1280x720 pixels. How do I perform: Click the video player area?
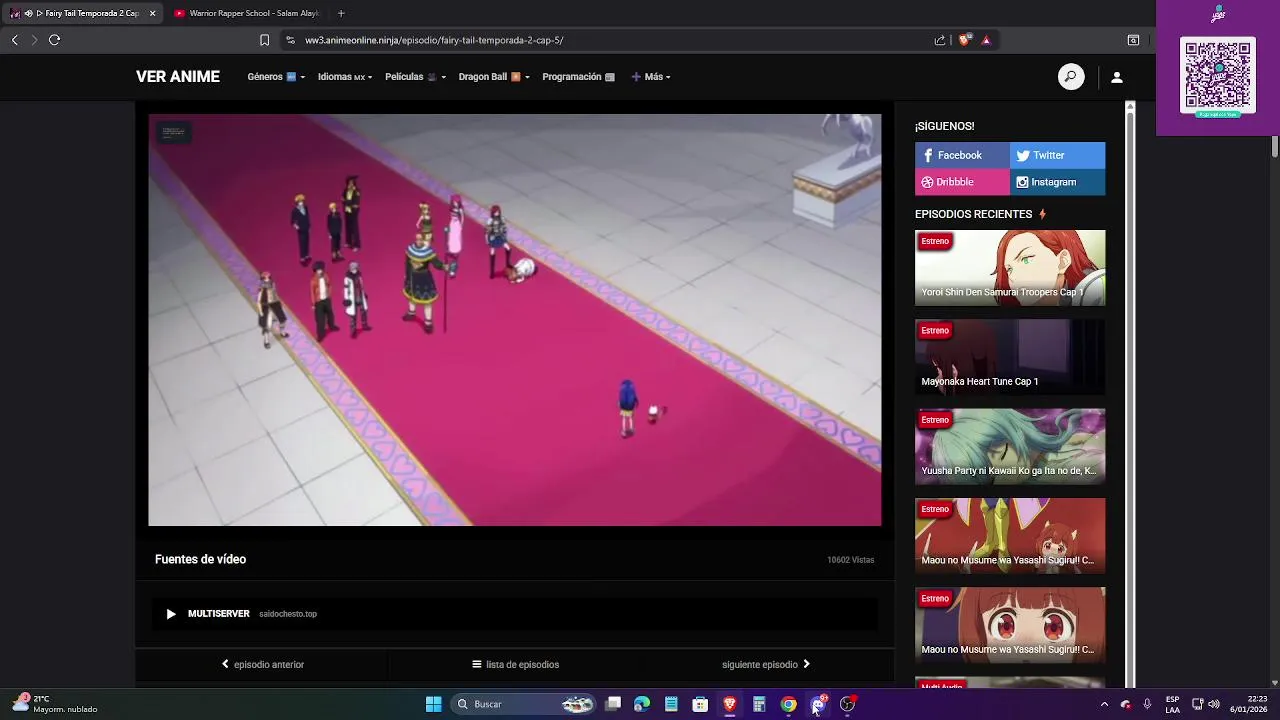515,320
